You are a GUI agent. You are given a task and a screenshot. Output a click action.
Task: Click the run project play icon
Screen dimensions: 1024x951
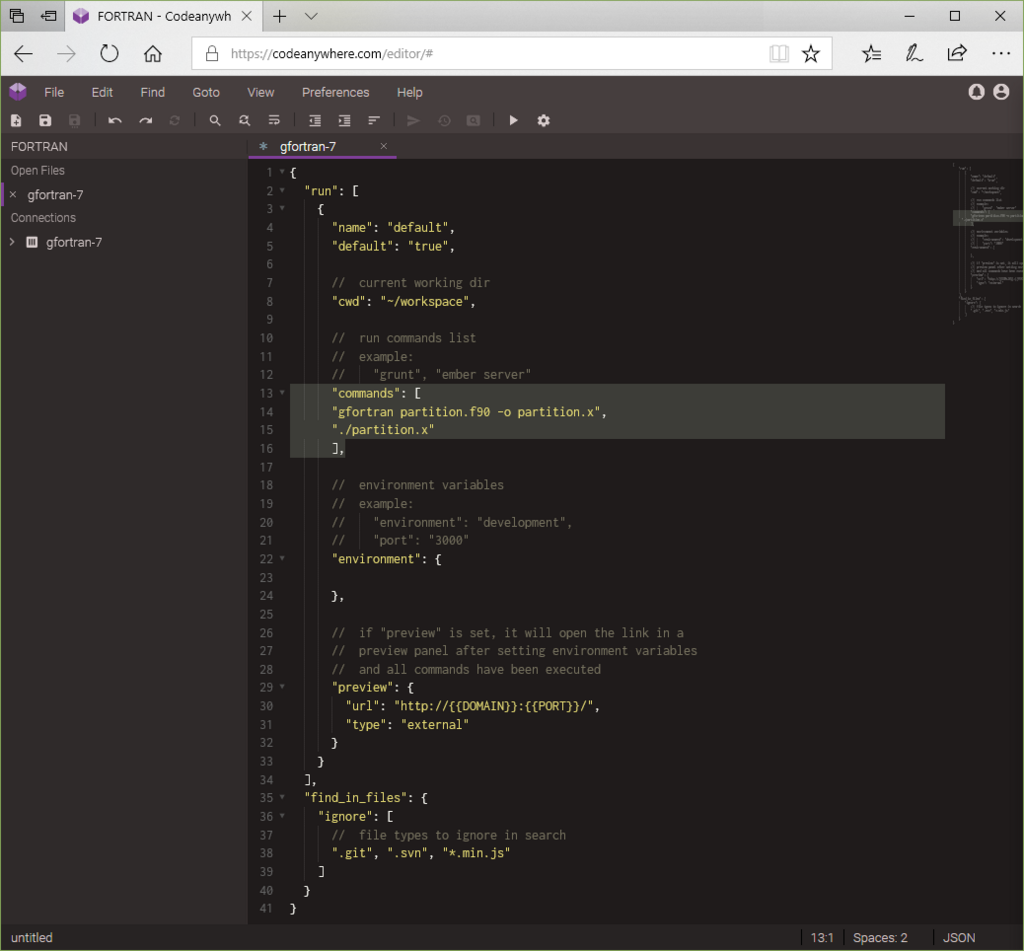click(513, 120)
